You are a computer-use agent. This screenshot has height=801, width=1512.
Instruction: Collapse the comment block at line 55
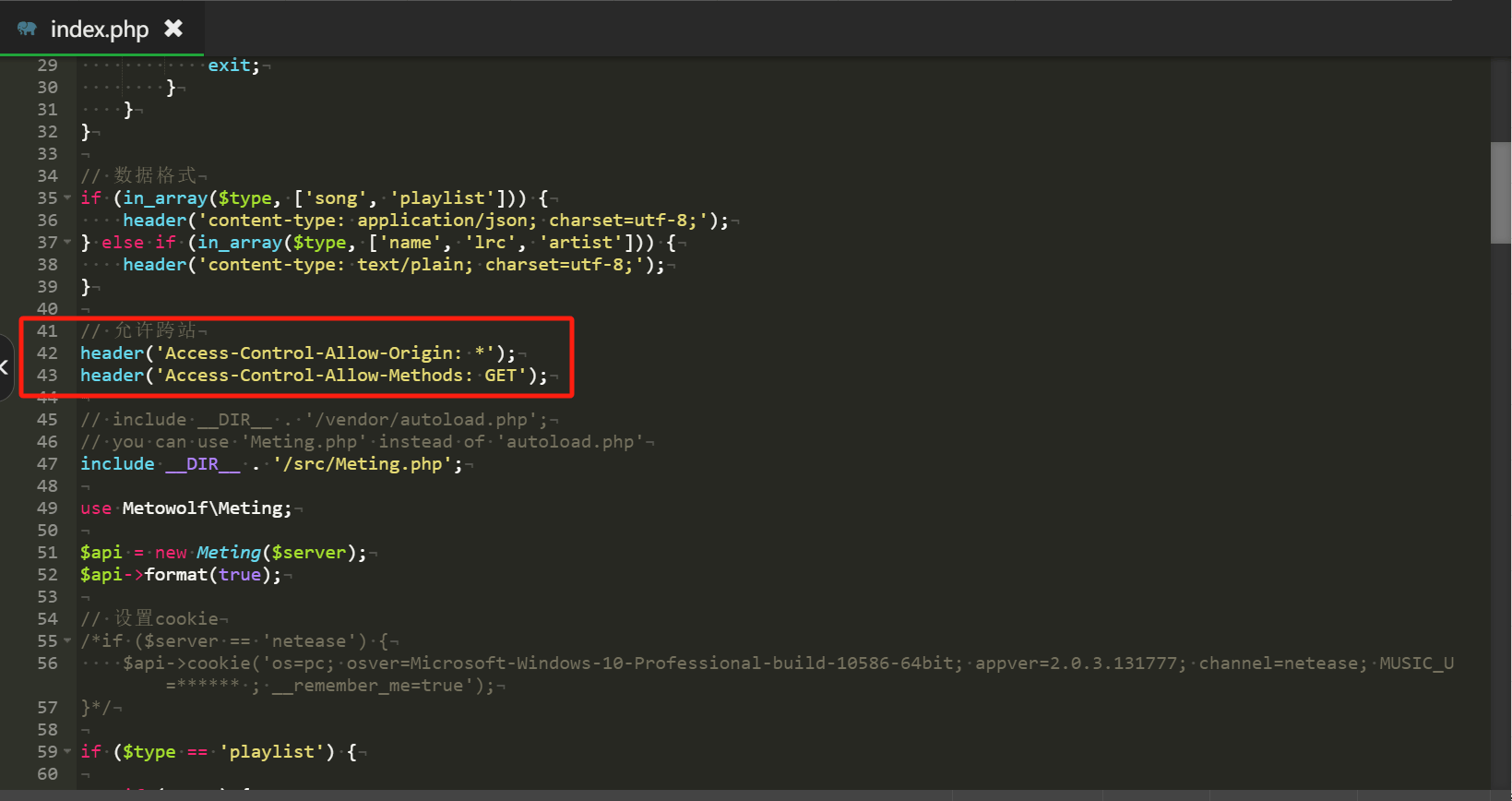click(67, 641)
